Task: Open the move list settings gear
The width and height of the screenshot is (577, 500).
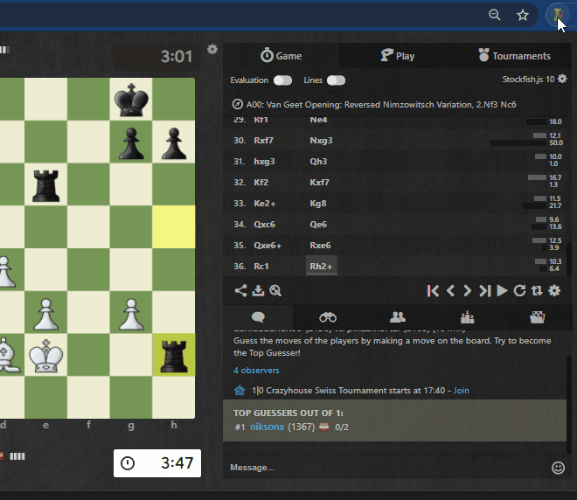Action: [x=554, y=291]
